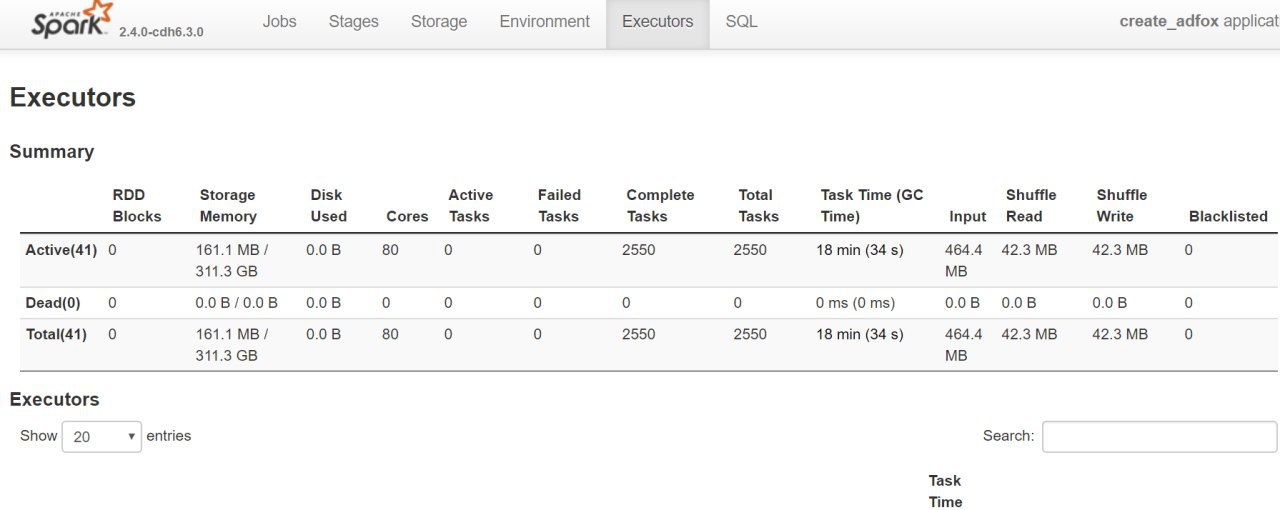The image size is (1280, 510).
Task: Open the Jobs tab
Action: (280, 21)
